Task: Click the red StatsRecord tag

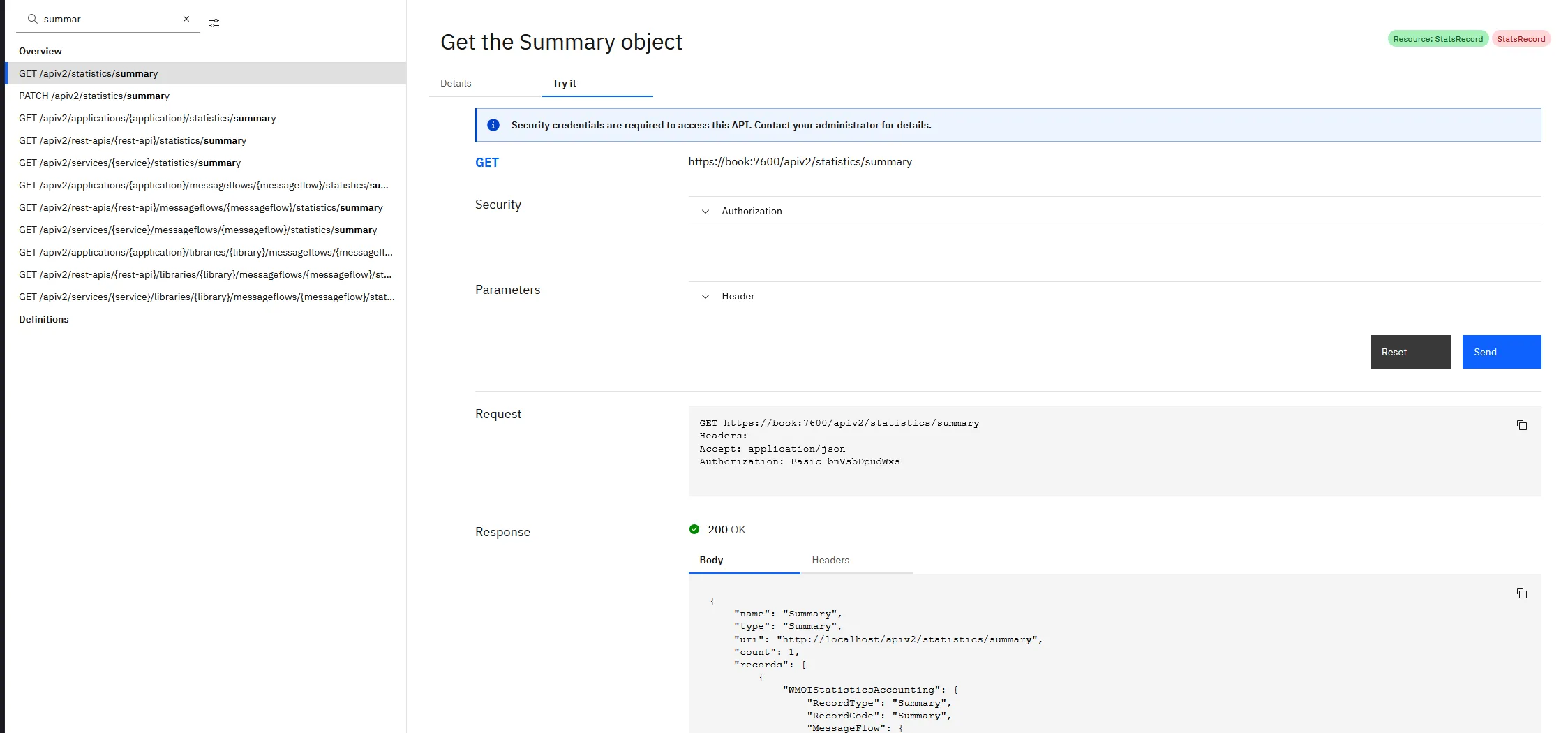Action: [1521, 39]
